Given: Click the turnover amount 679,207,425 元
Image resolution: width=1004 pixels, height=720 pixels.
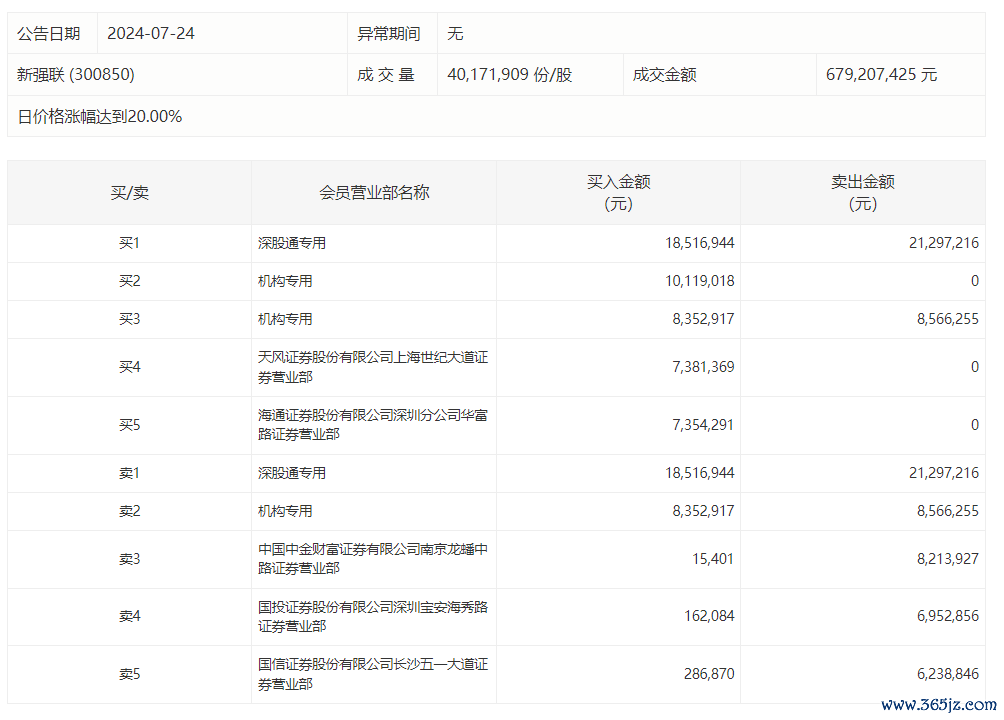Looking at the screenshot, I should 881,75.
